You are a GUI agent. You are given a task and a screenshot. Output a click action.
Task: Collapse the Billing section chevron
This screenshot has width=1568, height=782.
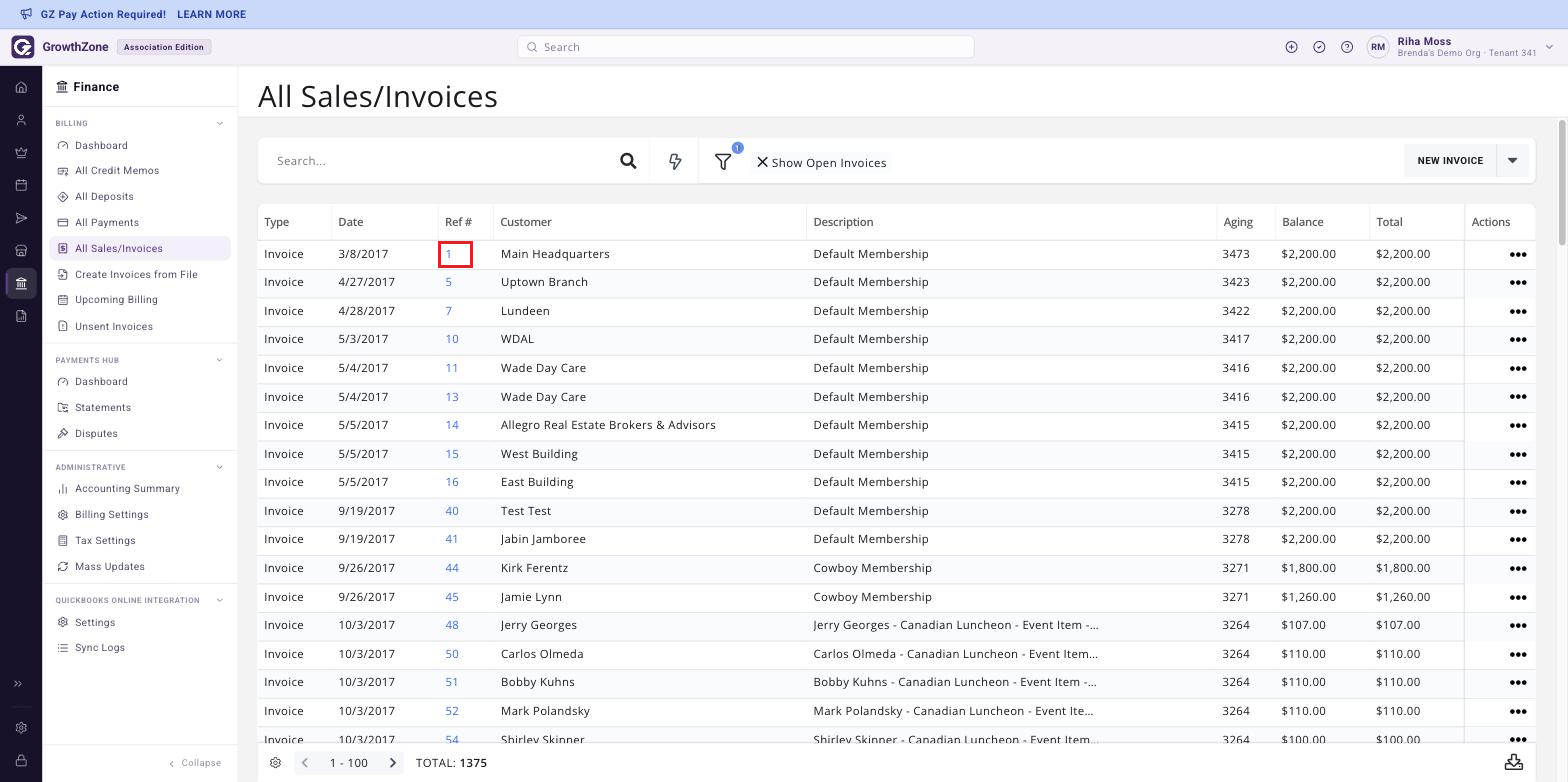click(x=220, y=124)
